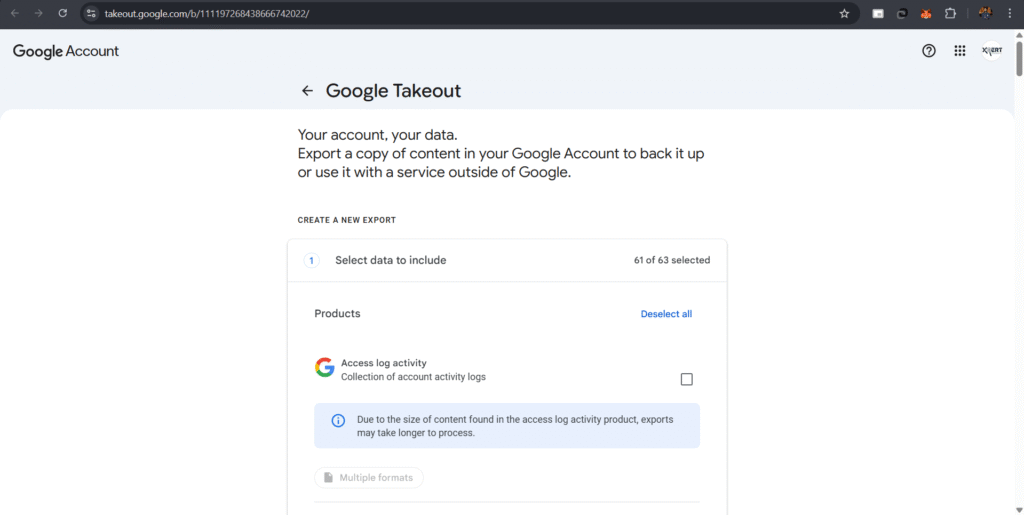1024x515 pixels.
Task: Bookmark this page with the star icon
Action: (844, 14)
